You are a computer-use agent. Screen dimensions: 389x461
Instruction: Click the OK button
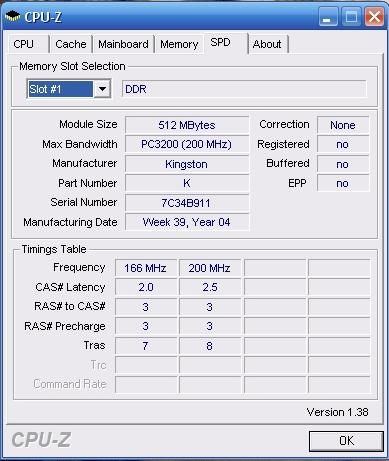coord(346,441)
